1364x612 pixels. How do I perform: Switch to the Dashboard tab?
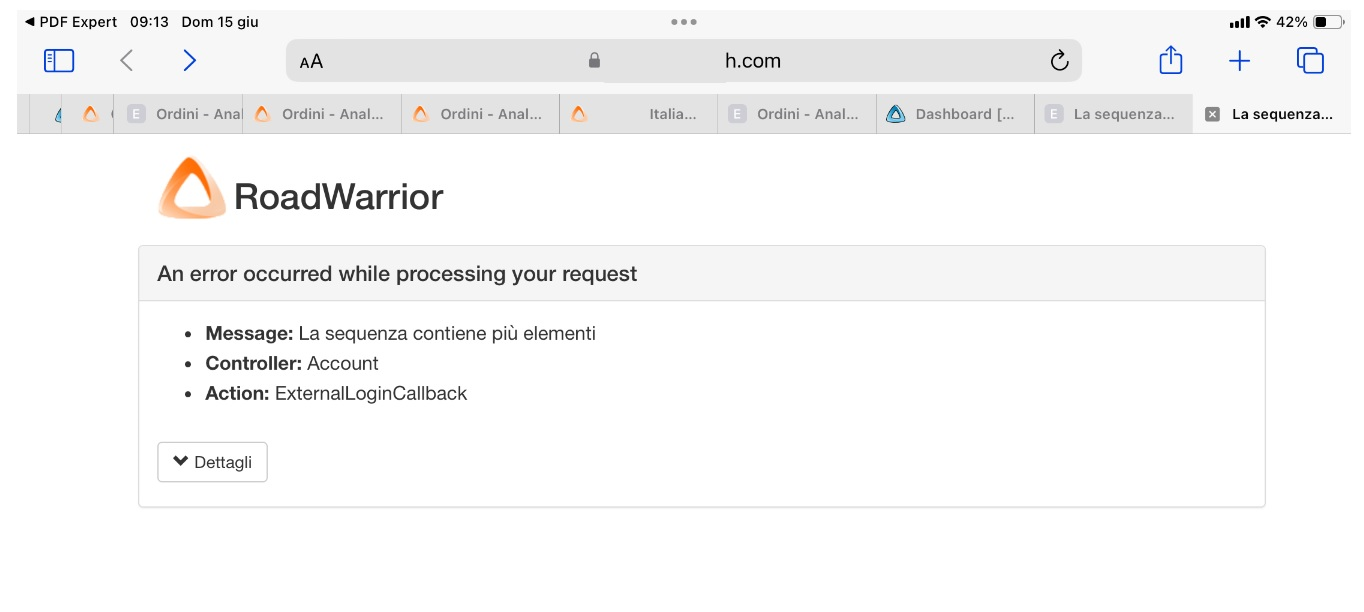click(x=954, y=114)
